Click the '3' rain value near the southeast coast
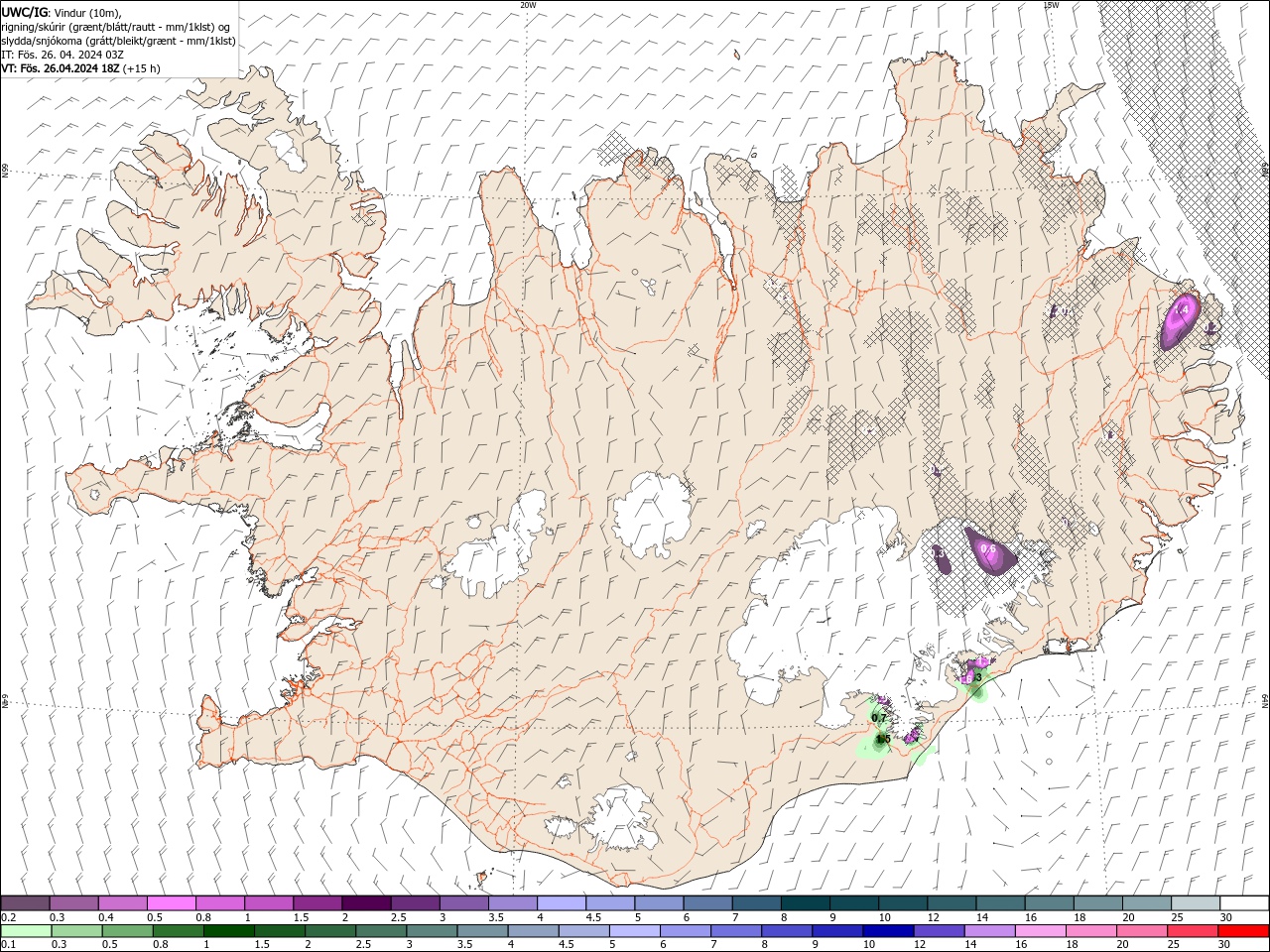This screenshot has height=952, width=1270. [978, 677]
